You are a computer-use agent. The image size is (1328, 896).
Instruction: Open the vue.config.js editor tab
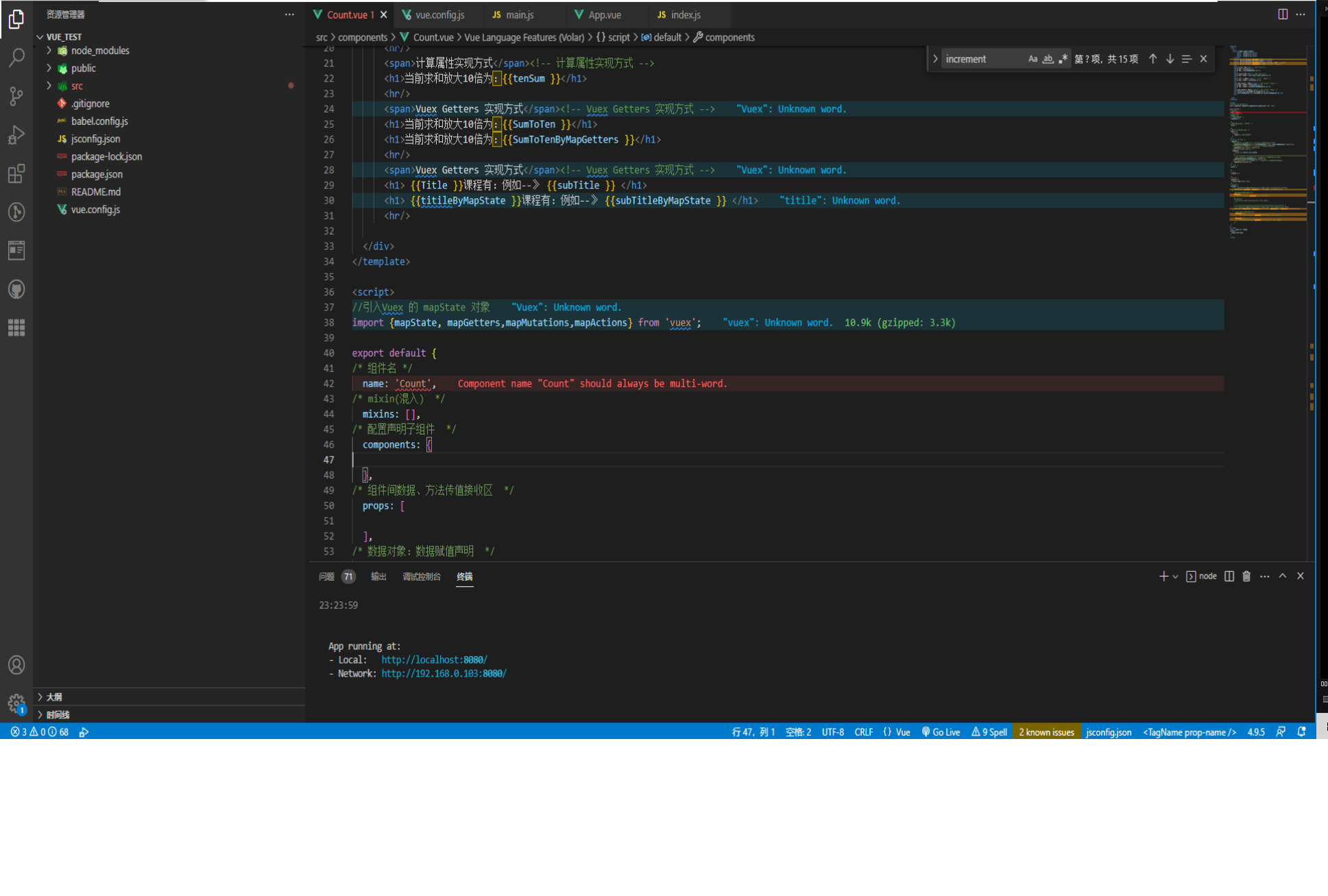click(439, 14)
